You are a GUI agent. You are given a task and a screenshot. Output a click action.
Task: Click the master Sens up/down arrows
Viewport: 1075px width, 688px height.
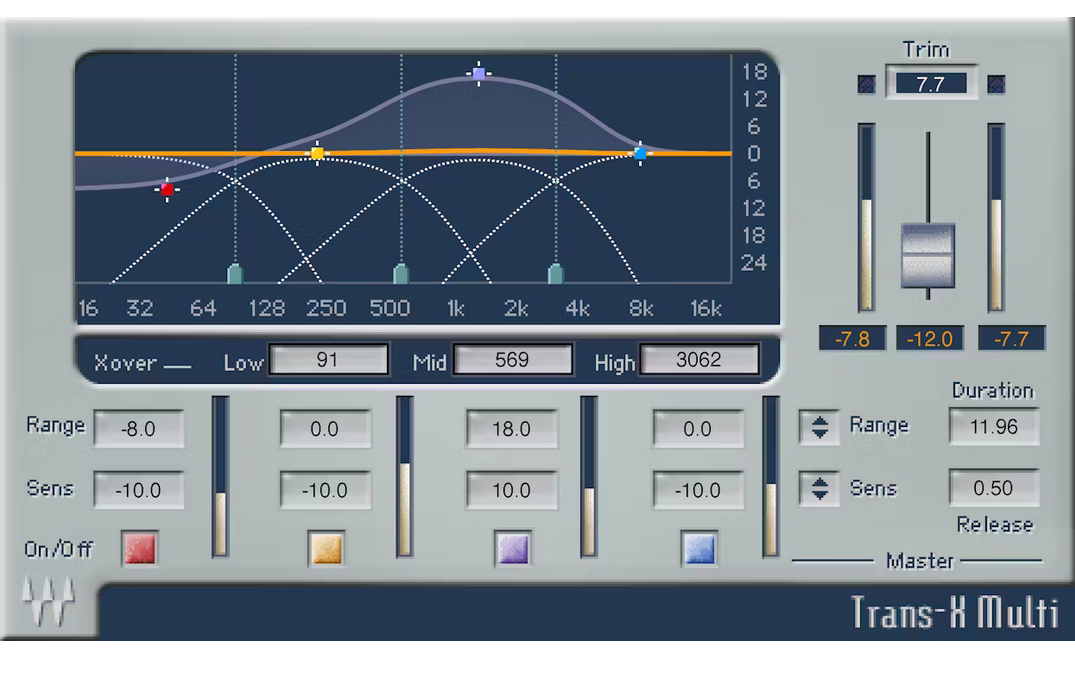pyautogui.click(x=819, y=489)
